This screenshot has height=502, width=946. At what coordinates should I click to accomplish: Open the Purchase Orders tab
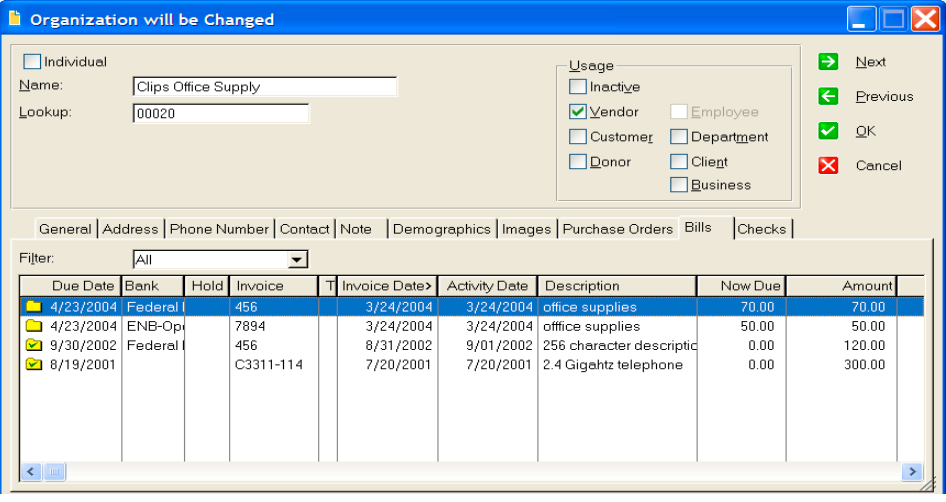coord(617,229)
